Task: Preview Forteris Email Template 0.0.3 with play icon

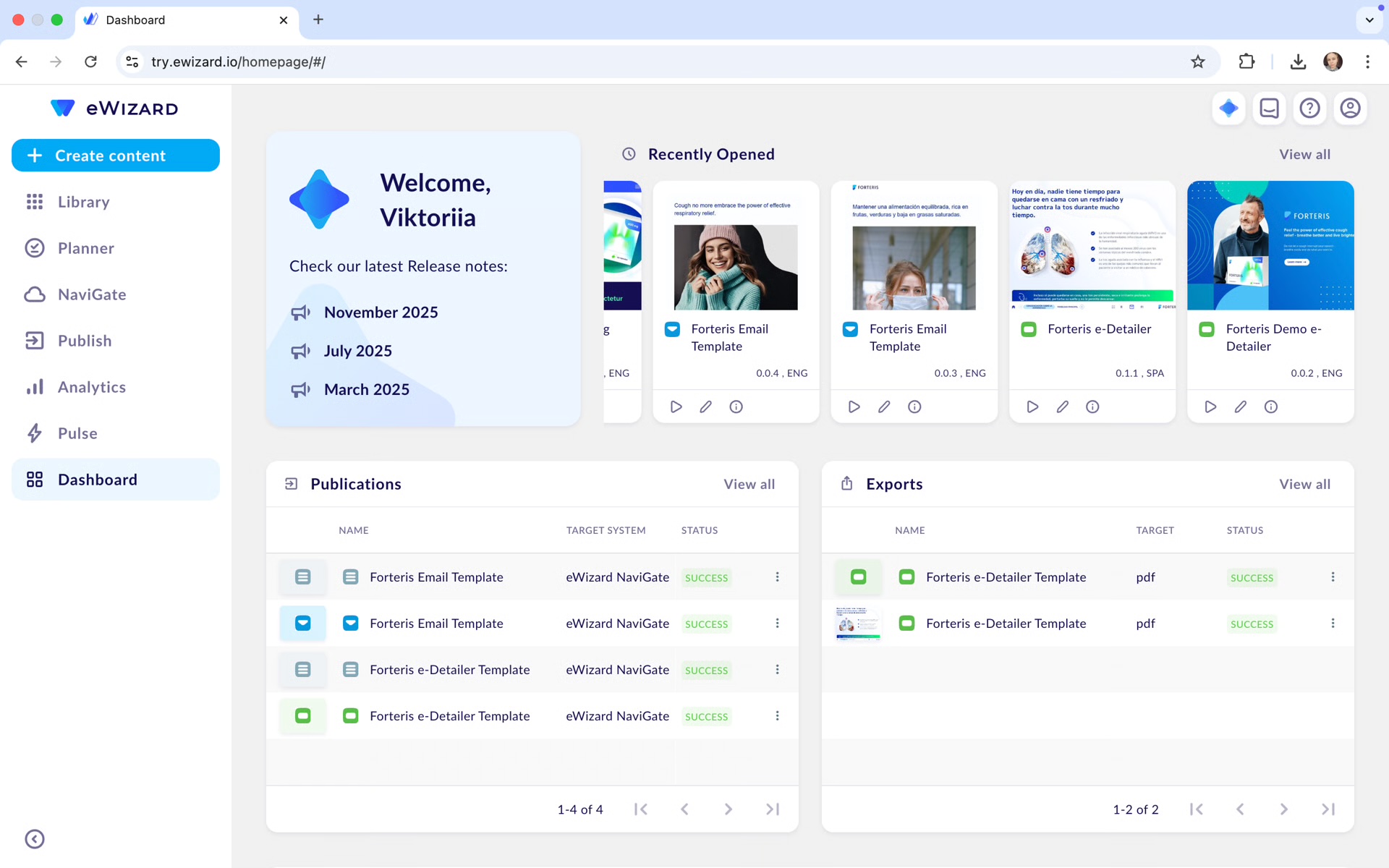Action: point(854,407)
